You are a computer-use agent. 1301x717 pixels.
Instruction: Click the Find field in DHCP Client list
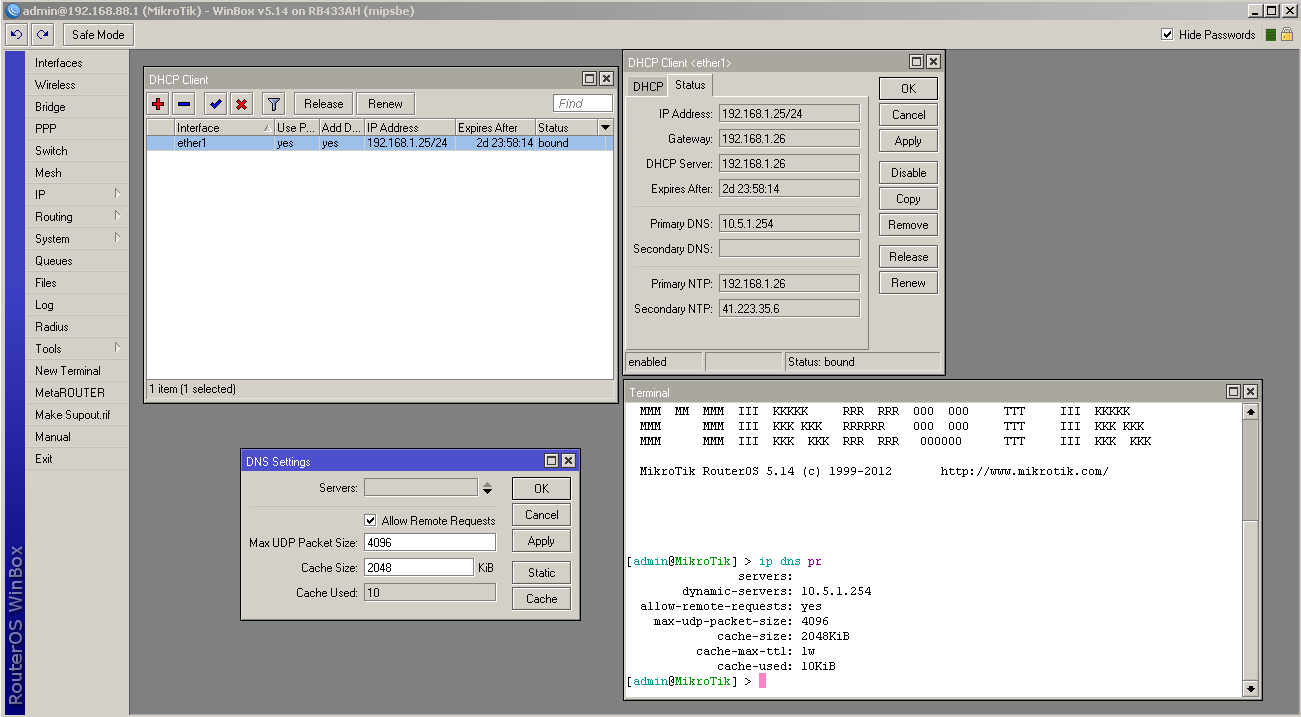[583, 104]
